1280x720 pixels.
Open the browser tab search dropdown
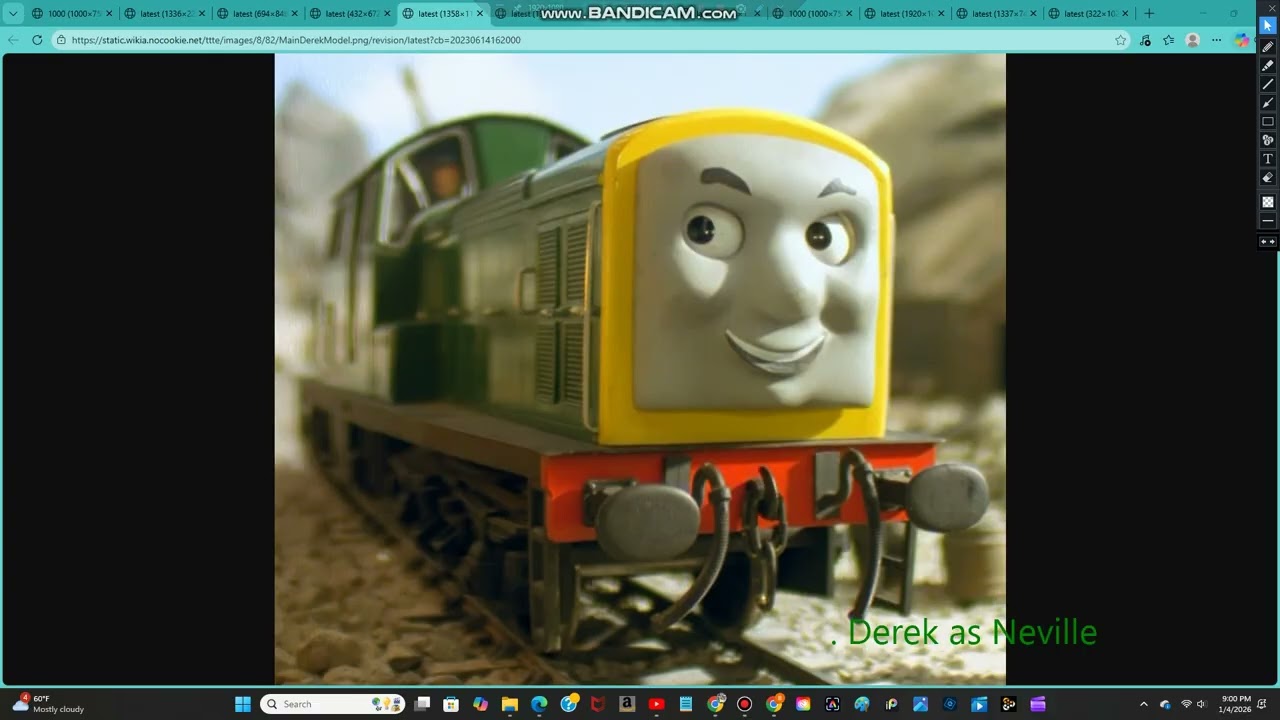click(x=13, y=14)
